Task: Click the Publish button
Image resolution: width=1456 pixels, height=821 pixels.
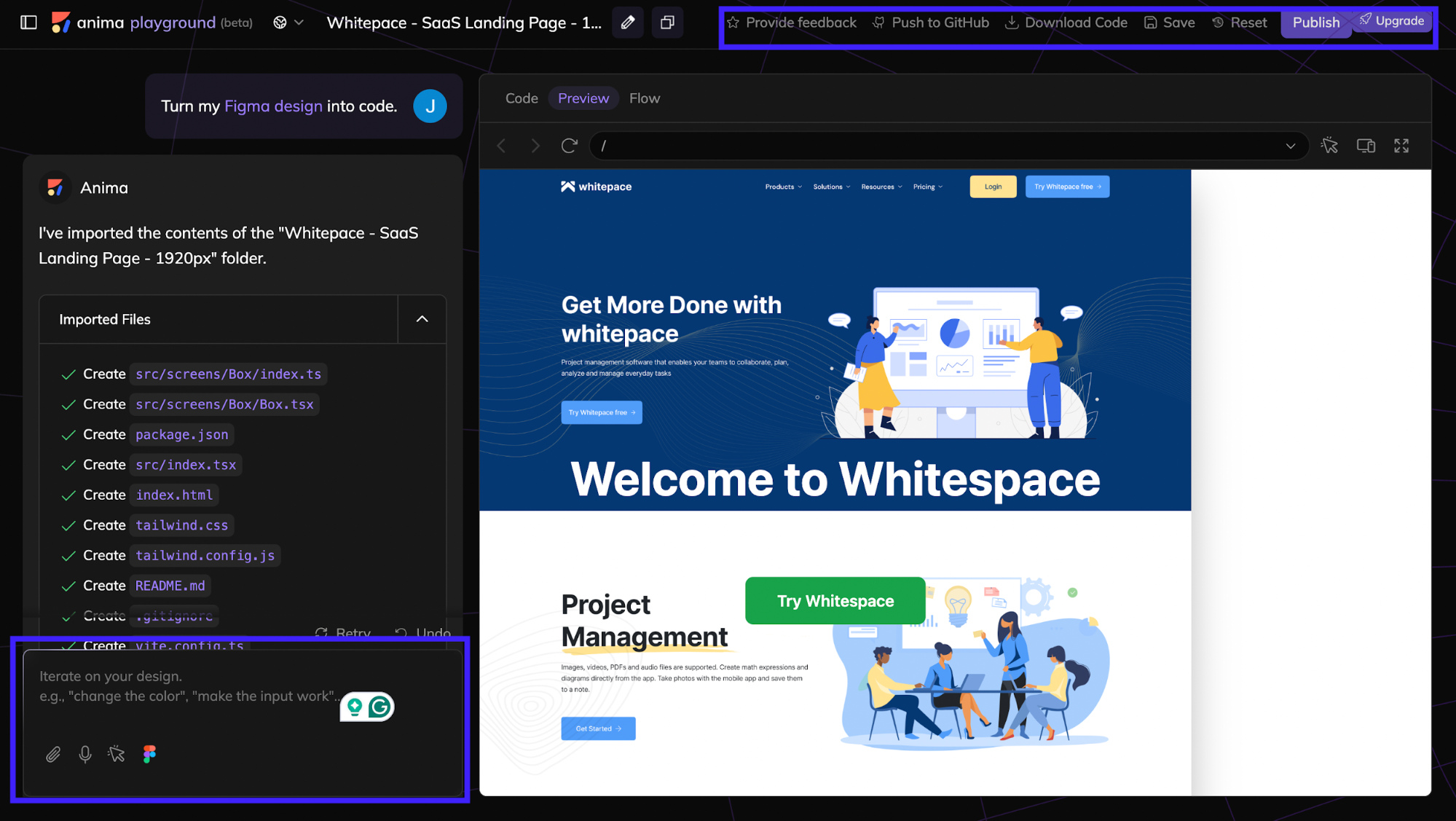Action: point(1315,23)
